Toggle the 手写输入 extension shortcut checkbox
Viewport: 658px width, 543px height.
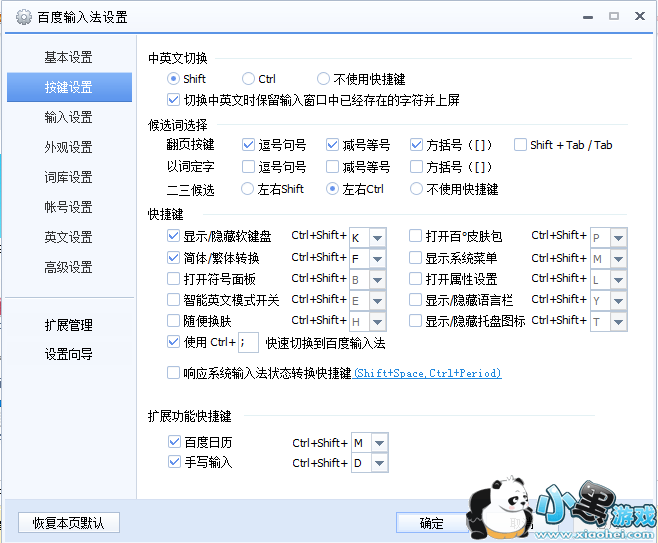pos(174,462)
